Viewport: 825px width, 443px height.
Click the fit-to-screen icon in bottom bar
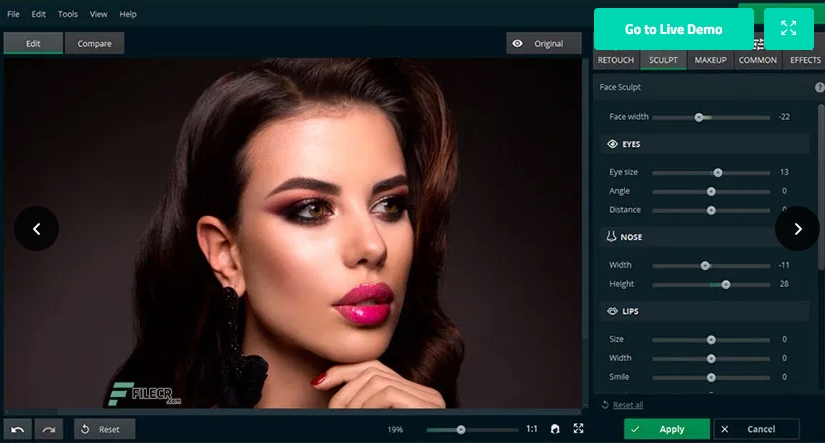tap(578, 429)
